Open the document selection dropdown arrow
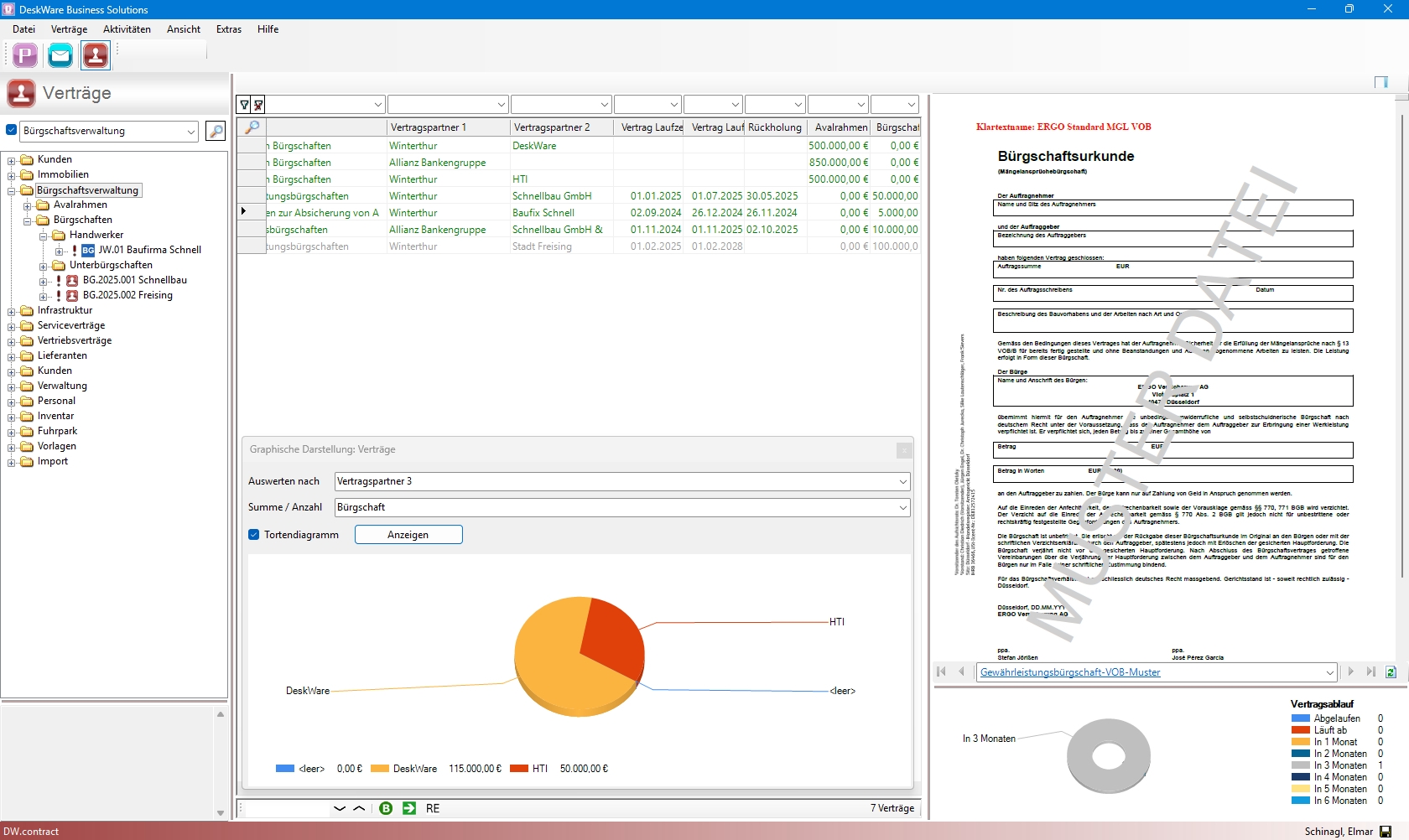The width and height of the screenshot is (1409, 840). (x=1330, y=672)
